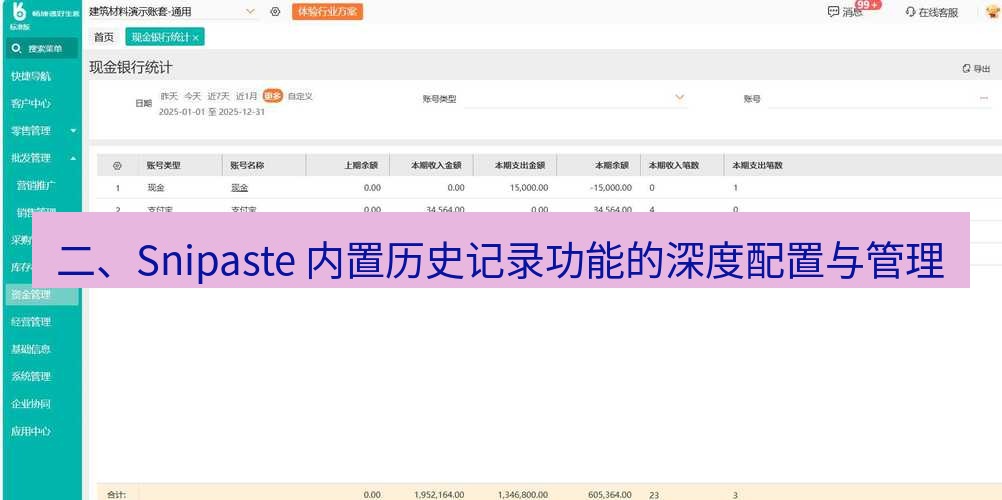1002x500 pixels.
Task: Select the 自定义 date filter
Action: [300, 97]
